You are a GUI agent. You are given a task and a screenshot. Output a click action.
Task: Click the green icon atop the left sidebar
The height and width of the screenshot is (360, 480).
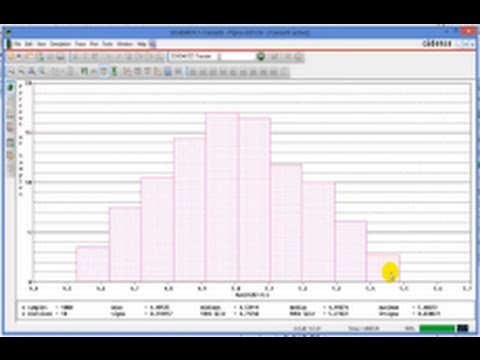[11, 88]
